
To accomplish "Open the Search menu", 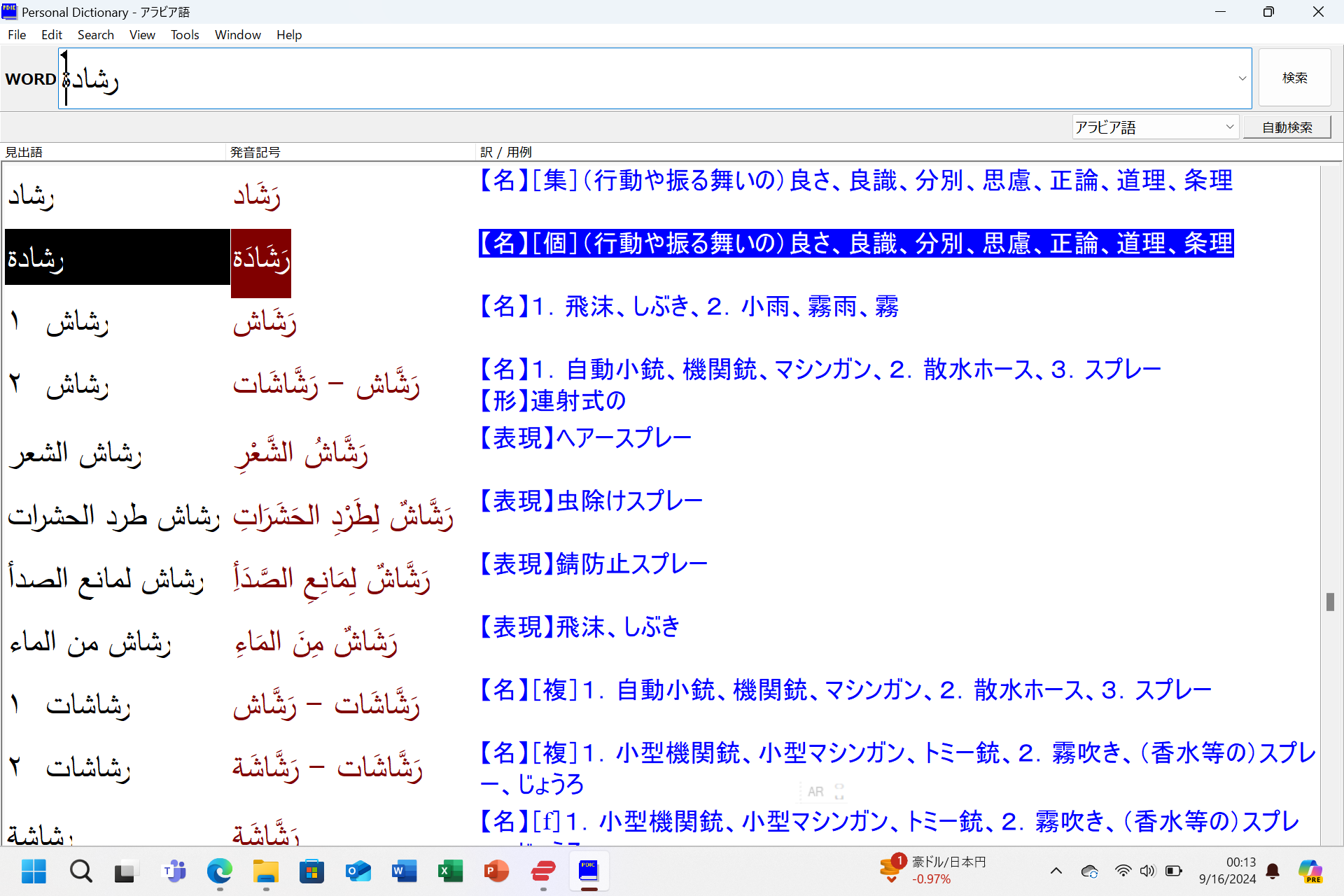I will (95, 35).
